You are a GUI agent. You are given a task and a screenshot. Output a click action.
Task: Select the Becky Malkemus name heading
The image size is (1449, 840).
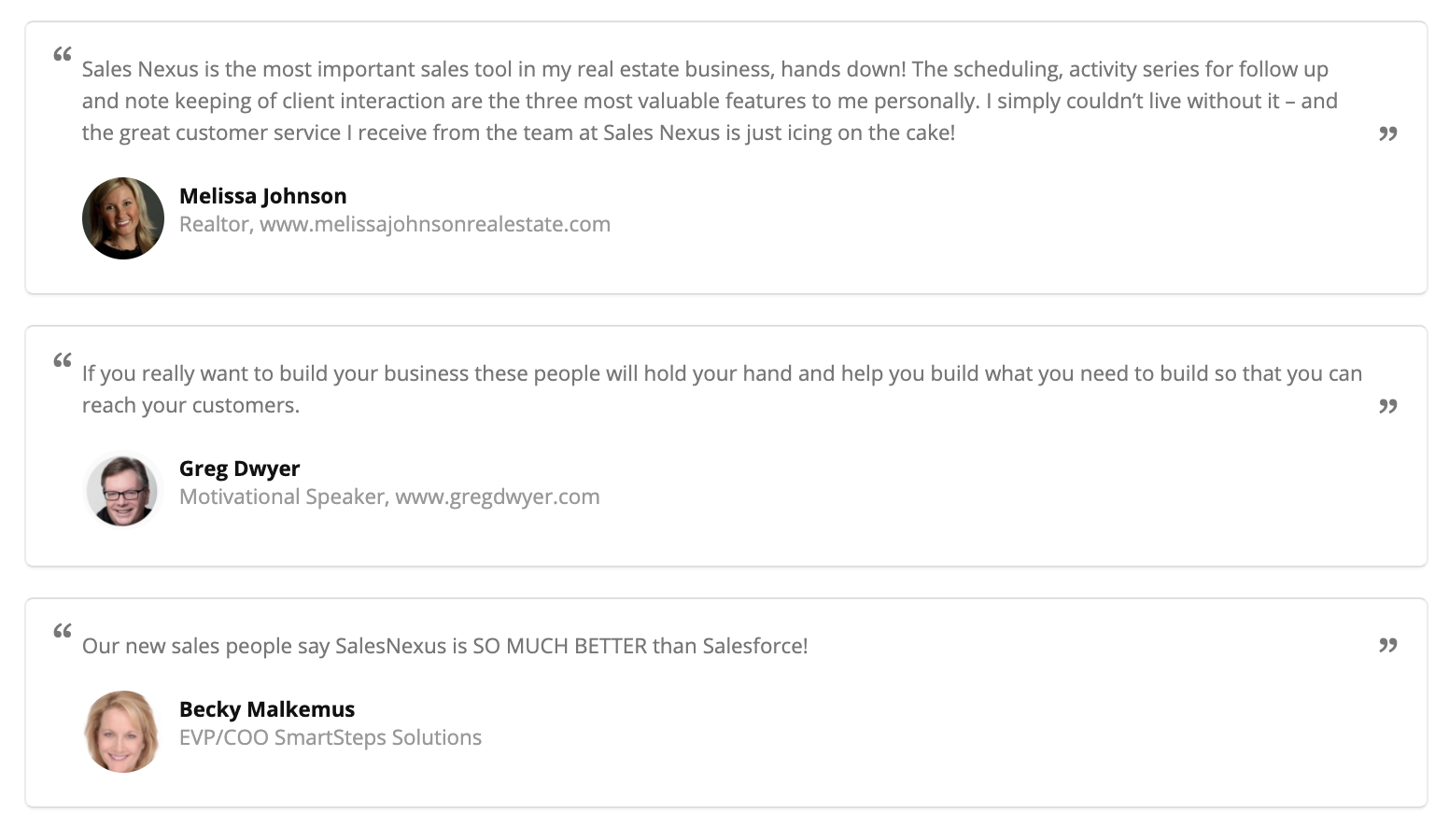267,709
